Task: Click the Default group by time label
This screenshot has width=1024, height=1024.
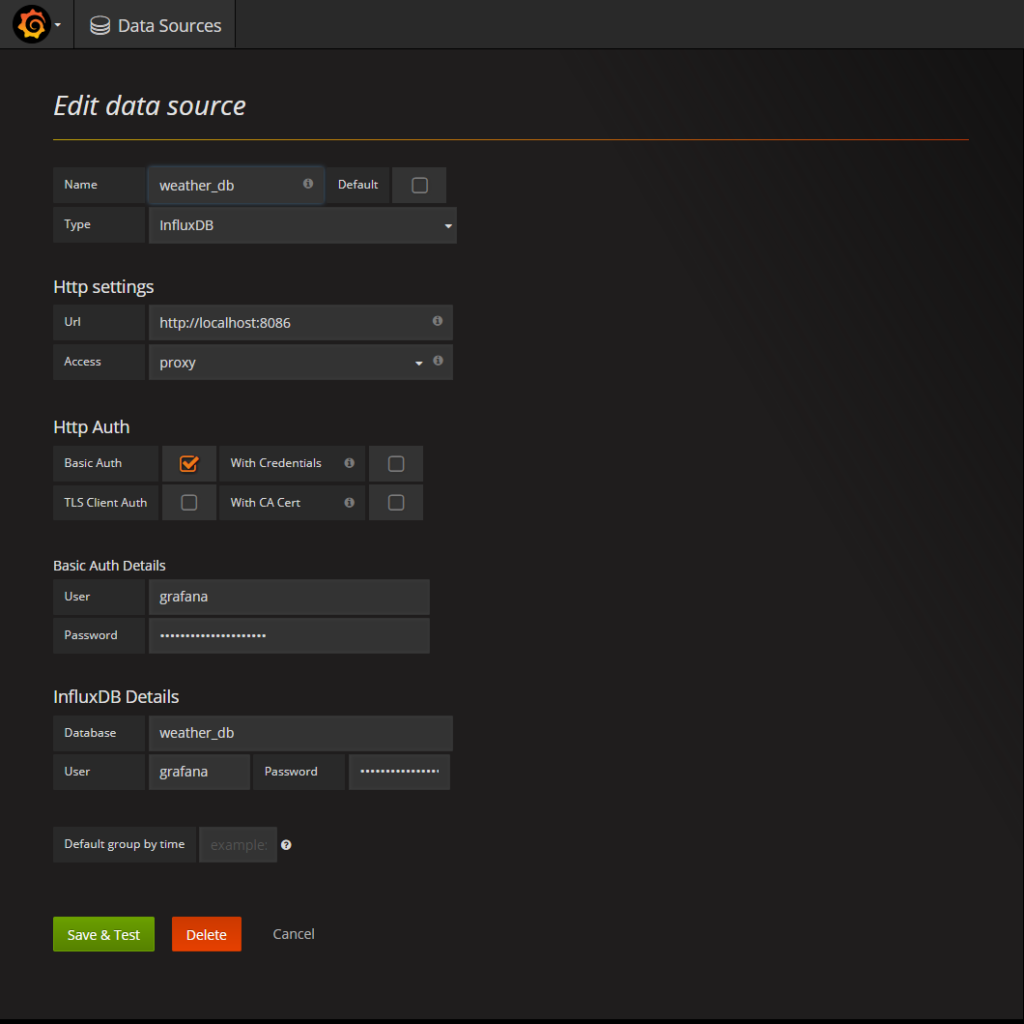Action: tap(124, 844)
